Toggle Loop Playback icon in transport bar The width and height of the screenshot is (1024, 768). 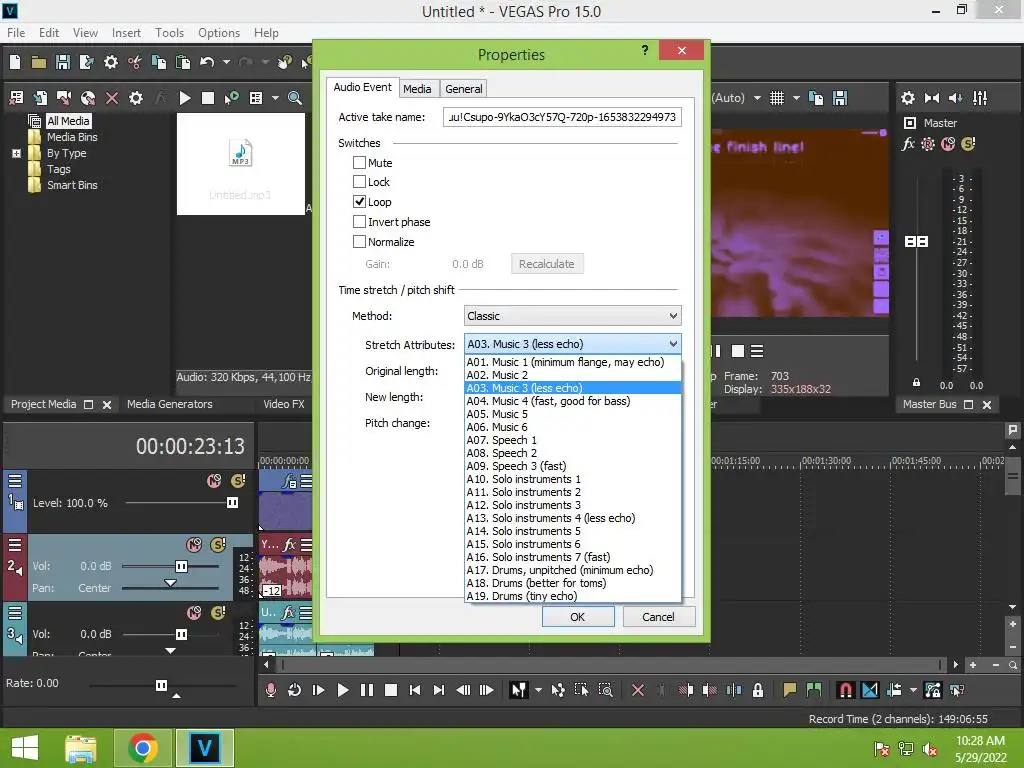295,690
